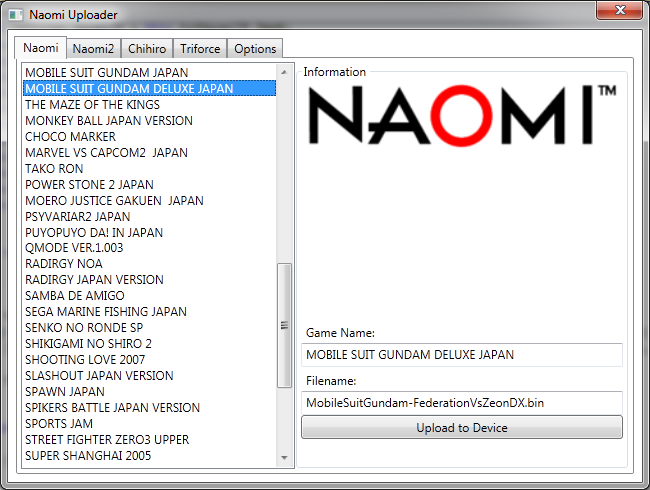Screen dimensions: 650x490
Task: Select MARVEL VS CAPCOM2 JAPAN
Action: tap(149, 153)
